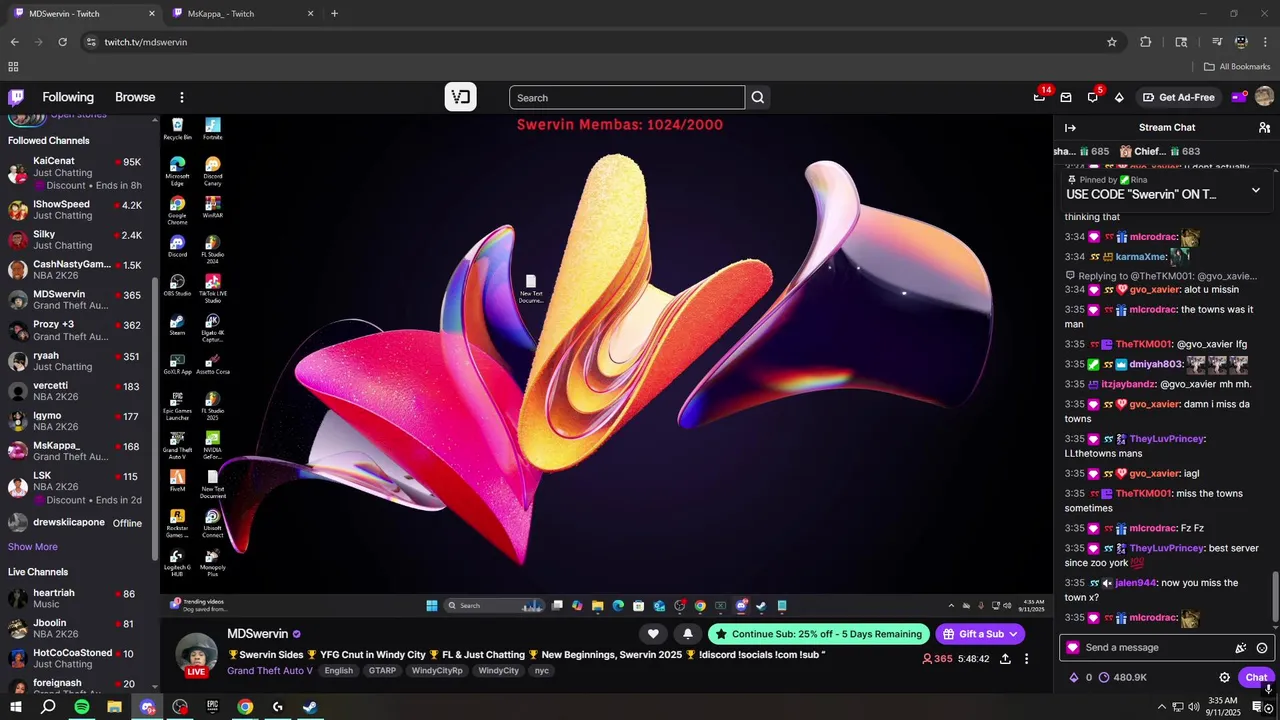Open the Gift a Sub dropdown
This screenshot has width=1280, height=720.
(x=981, y=634)
